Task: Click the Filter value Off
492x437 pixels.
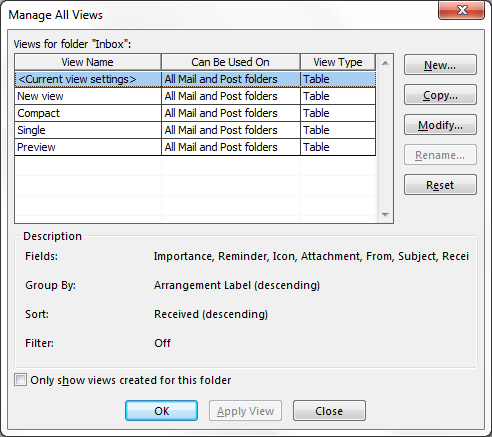Action: click(x=162, y=343)
